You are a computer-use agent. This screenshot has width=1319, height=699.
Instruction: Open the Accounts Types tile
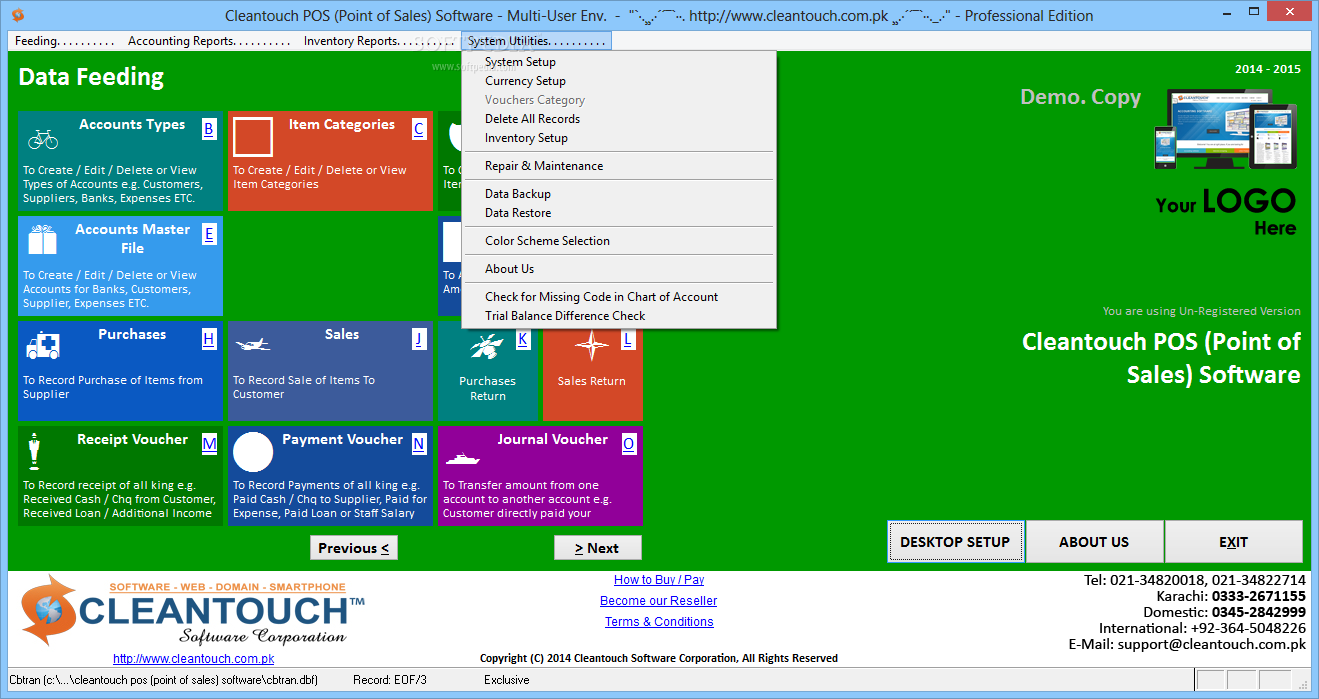(x=120, y=161)
